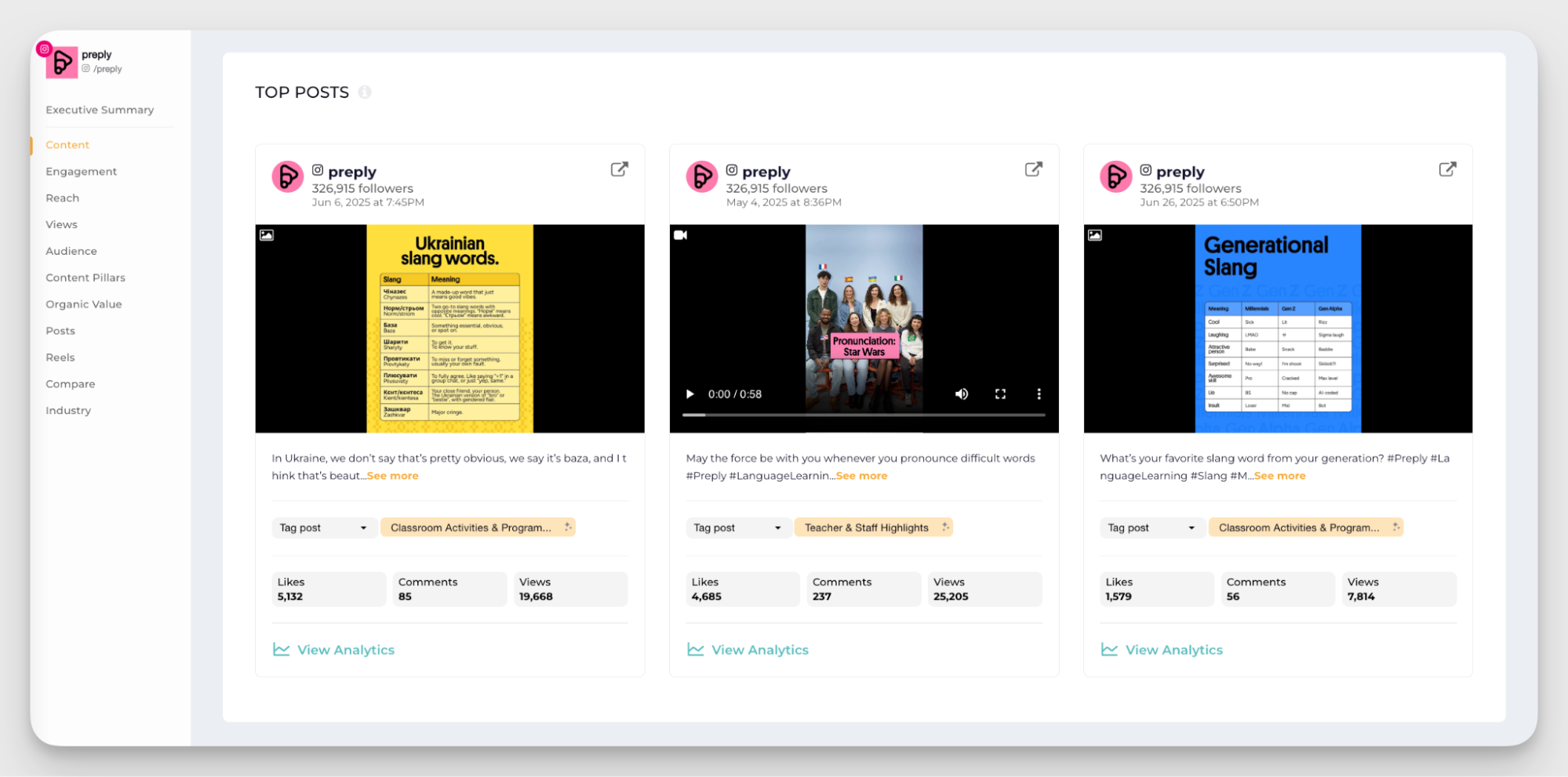Mute the Pronunciation Star Wars video
Image resolution: width=1568 pixels, height=777 pixels.
[x=962, y=394]
